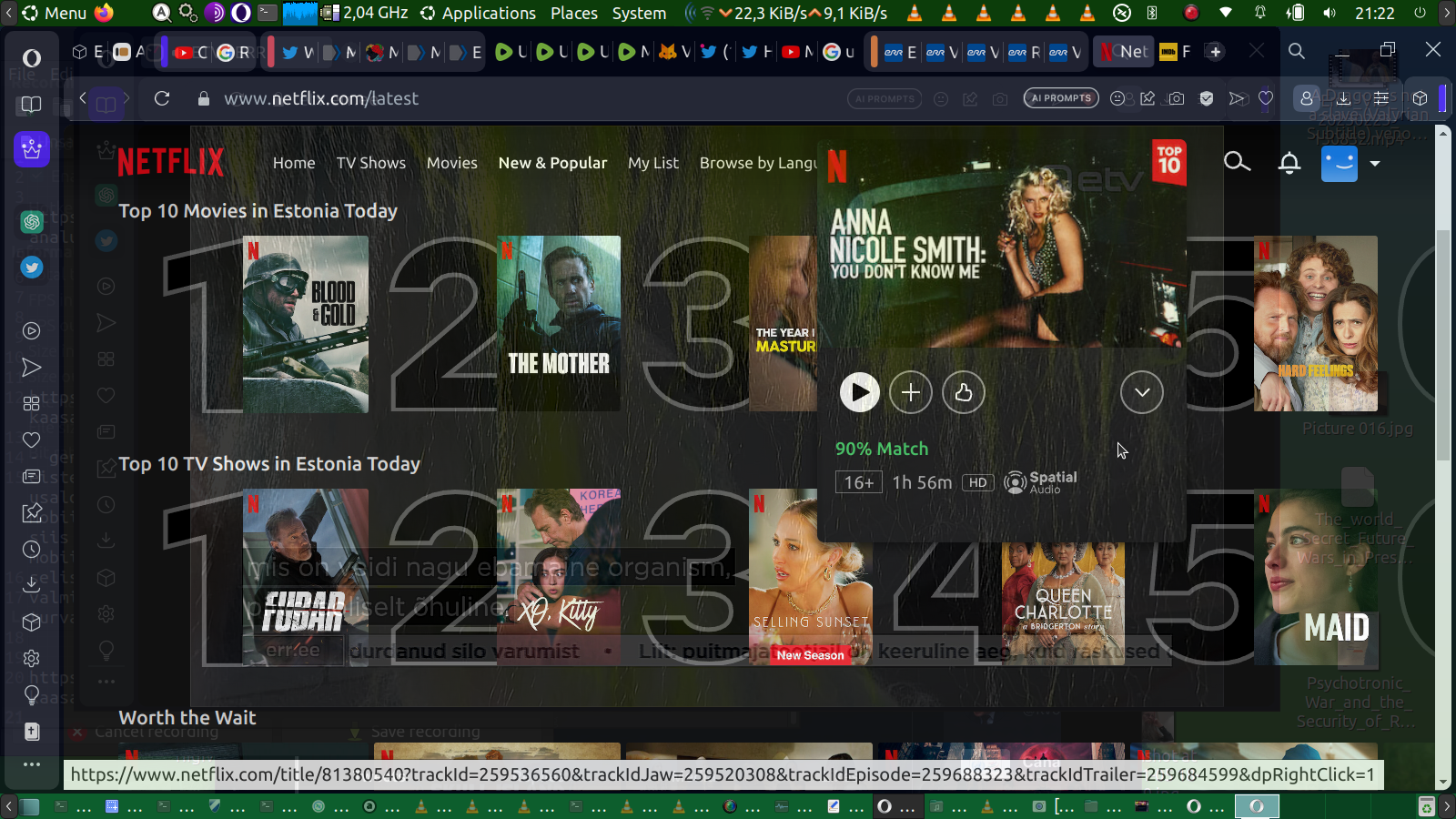Play the Anna Nicole Smith preview title
Viewport: 1456px width, 819px height.
859,392
